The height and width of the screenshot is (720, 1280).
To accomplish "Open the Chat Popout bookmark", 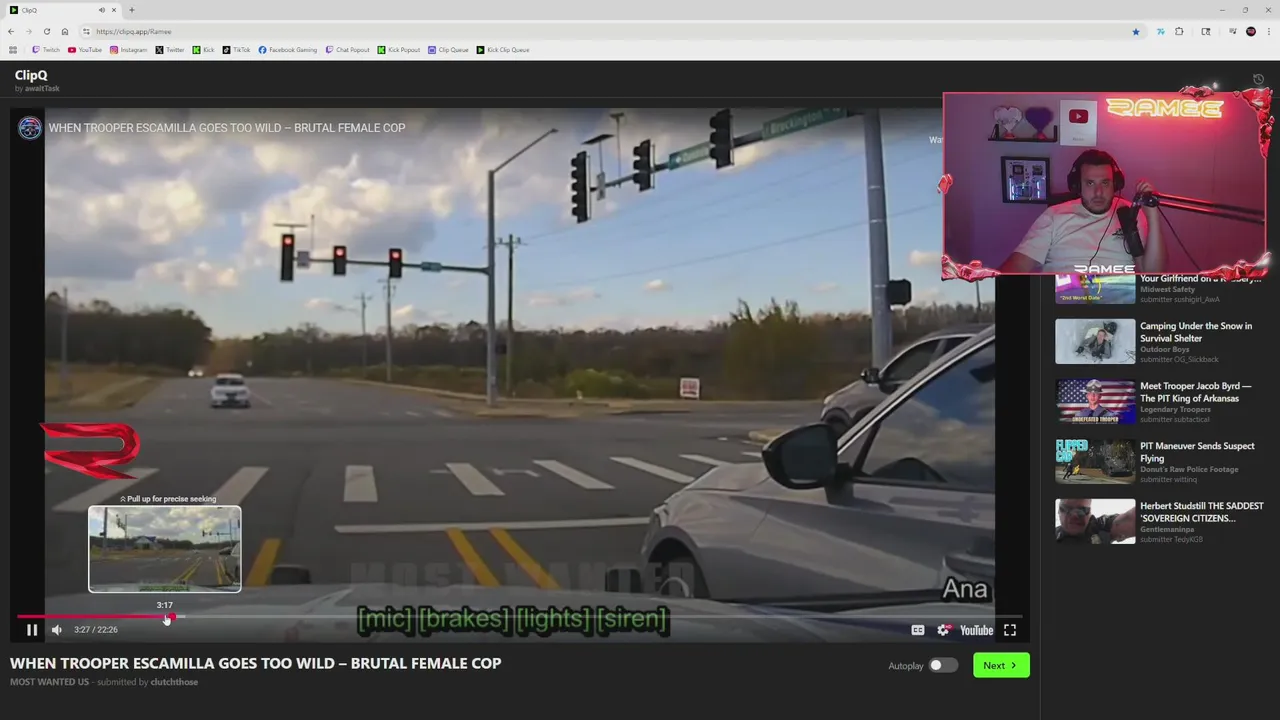I will pyautogui.click(x=347, y=49).
